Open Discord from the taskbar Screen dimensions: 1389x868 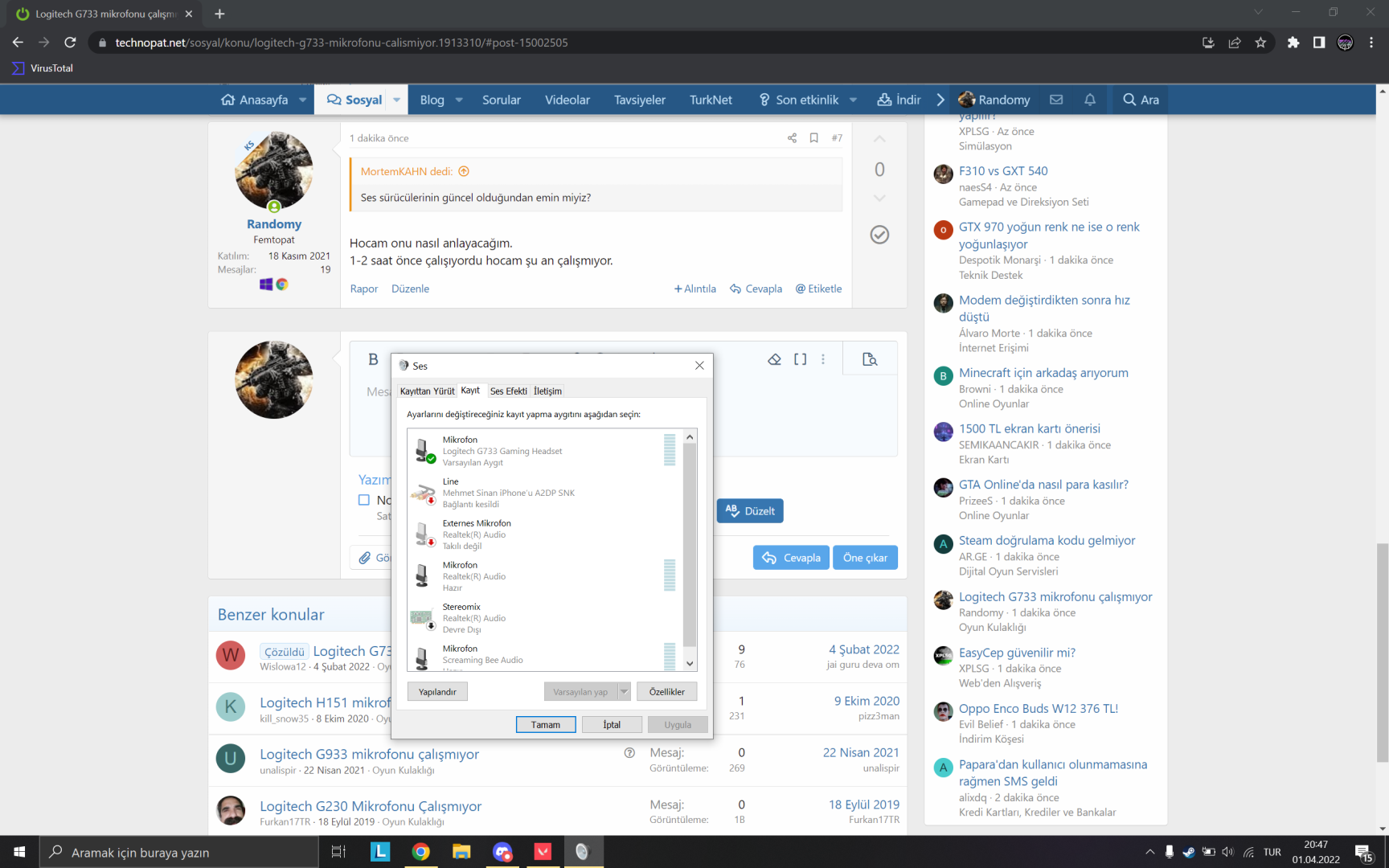pyautogui.click(x=502, y=852)
